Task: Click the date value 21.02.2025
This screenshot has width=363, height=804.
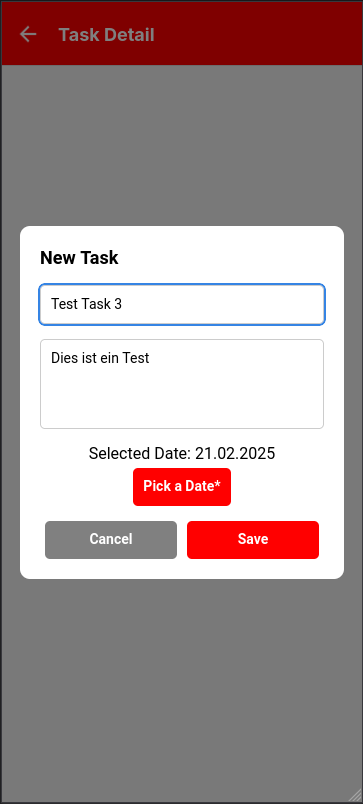Action: pos(235,453)
